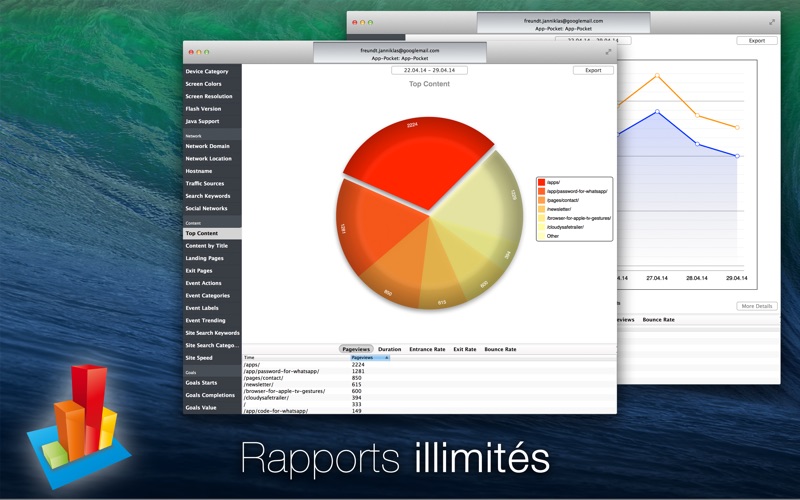Open account selector in front window title
Viewport: 800px width, 500px height.
pyautogui.click(x=399, y=54)
